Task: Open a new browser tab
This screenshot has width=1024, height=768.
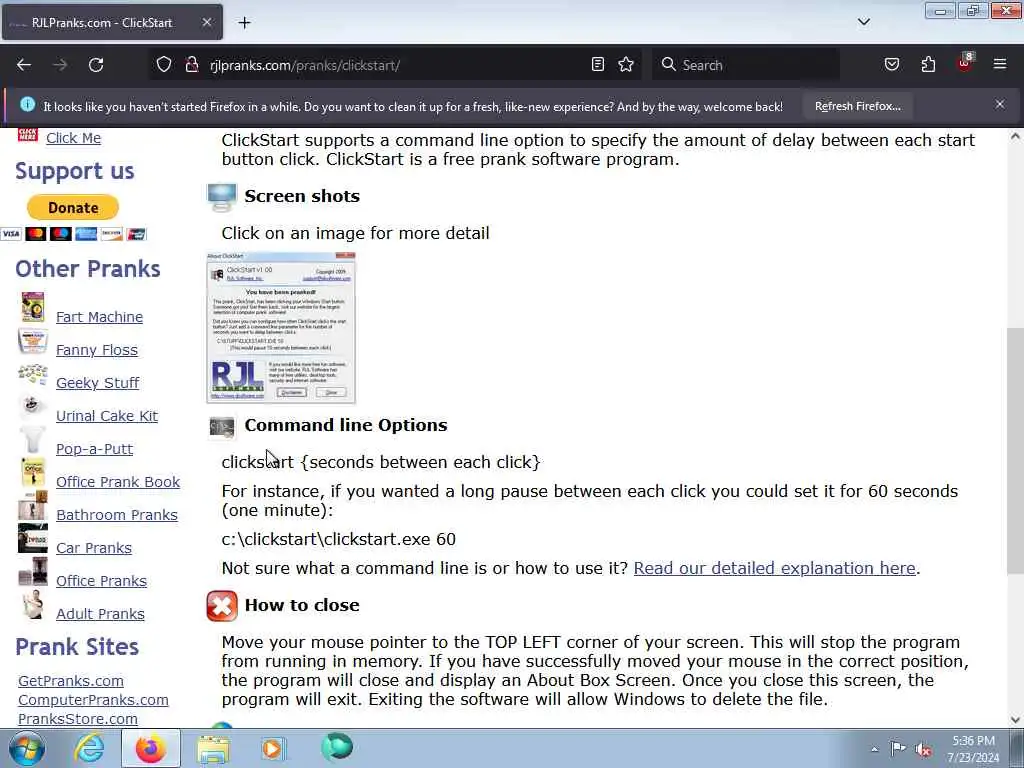Action: tap(244, 23)
